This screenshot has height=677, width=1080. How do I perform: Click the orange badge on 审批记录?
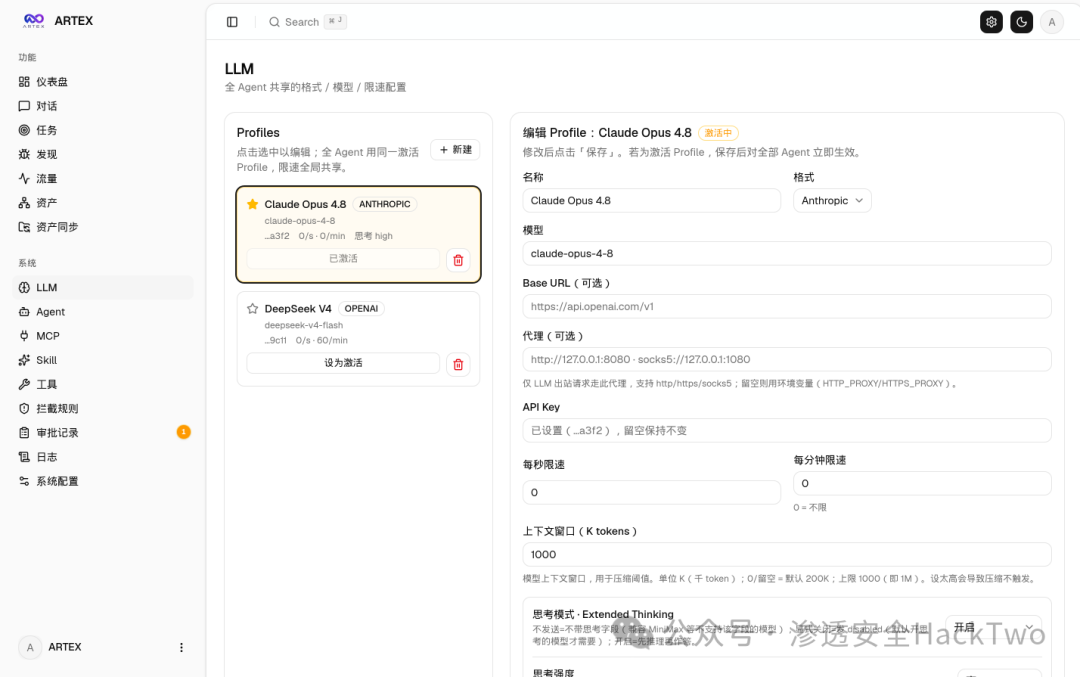click(183, 432)
